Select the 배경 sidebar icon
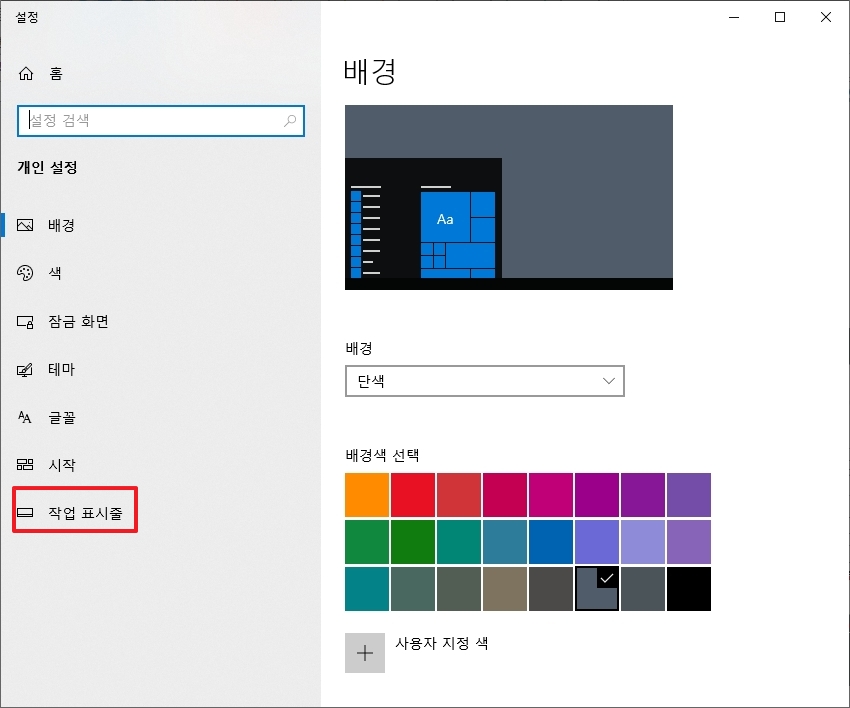 (x=25, y=224)
